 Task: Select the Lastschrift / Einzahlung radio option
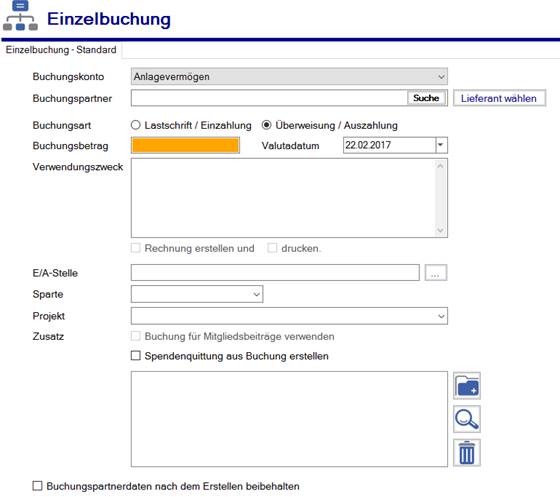click(x=136, y=125)
